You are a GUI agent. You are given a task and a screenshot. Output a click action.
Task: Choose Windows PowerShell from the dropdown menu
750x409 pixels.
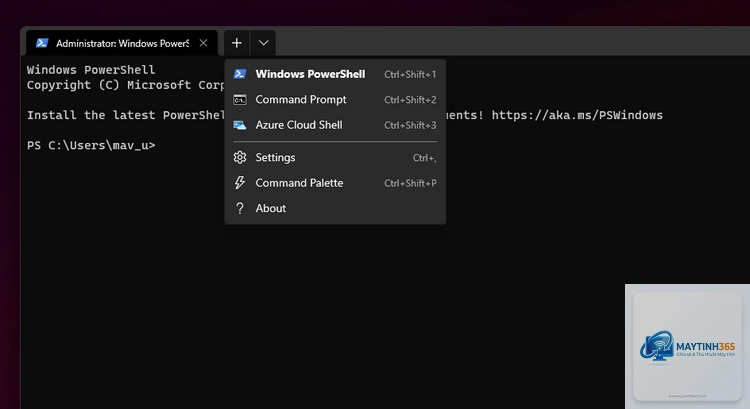click(335, 74)
